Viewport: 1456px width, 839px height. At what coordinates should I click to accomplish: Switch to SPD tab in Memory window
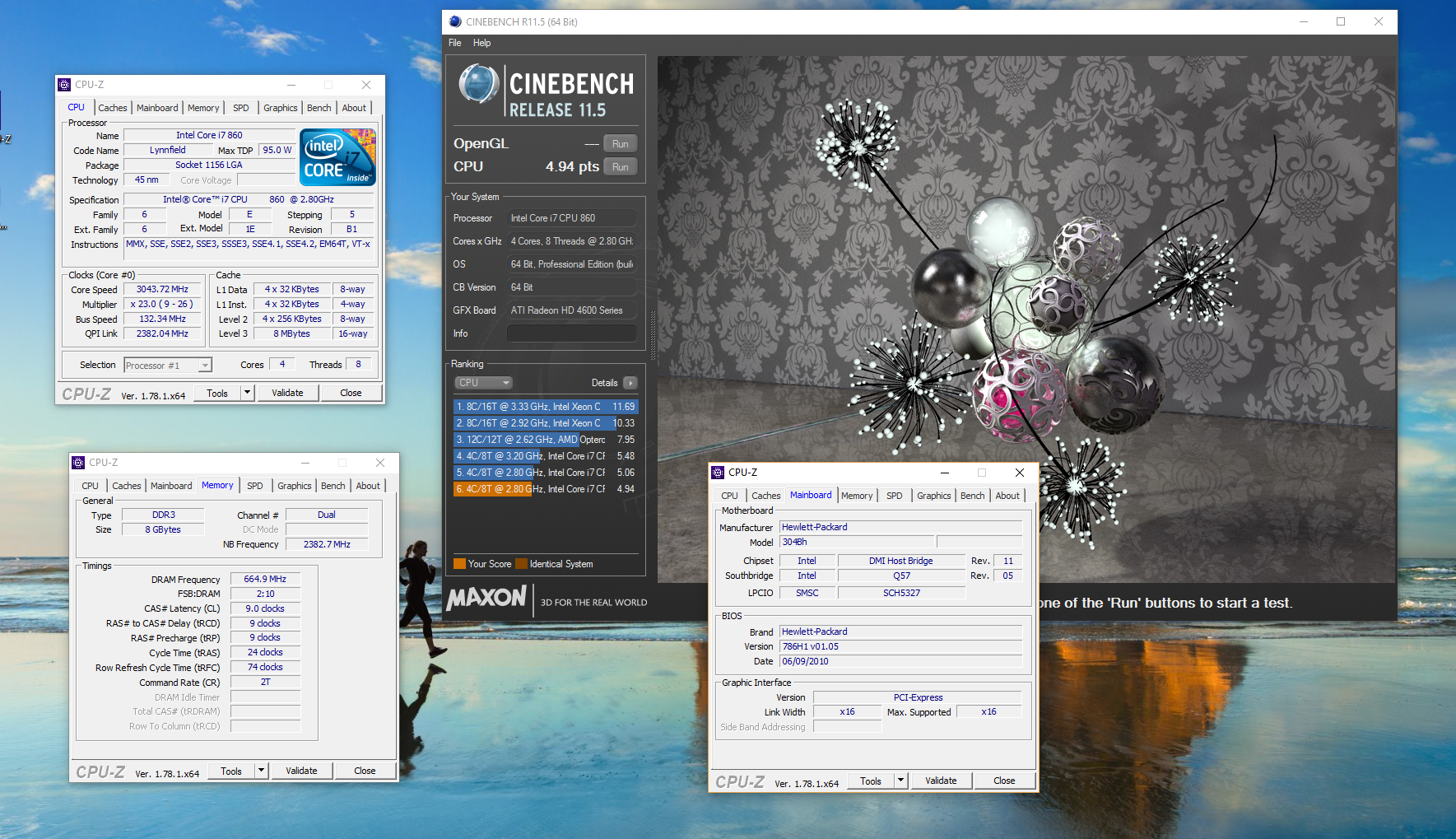pyautogui.click(x=255, y=486)
